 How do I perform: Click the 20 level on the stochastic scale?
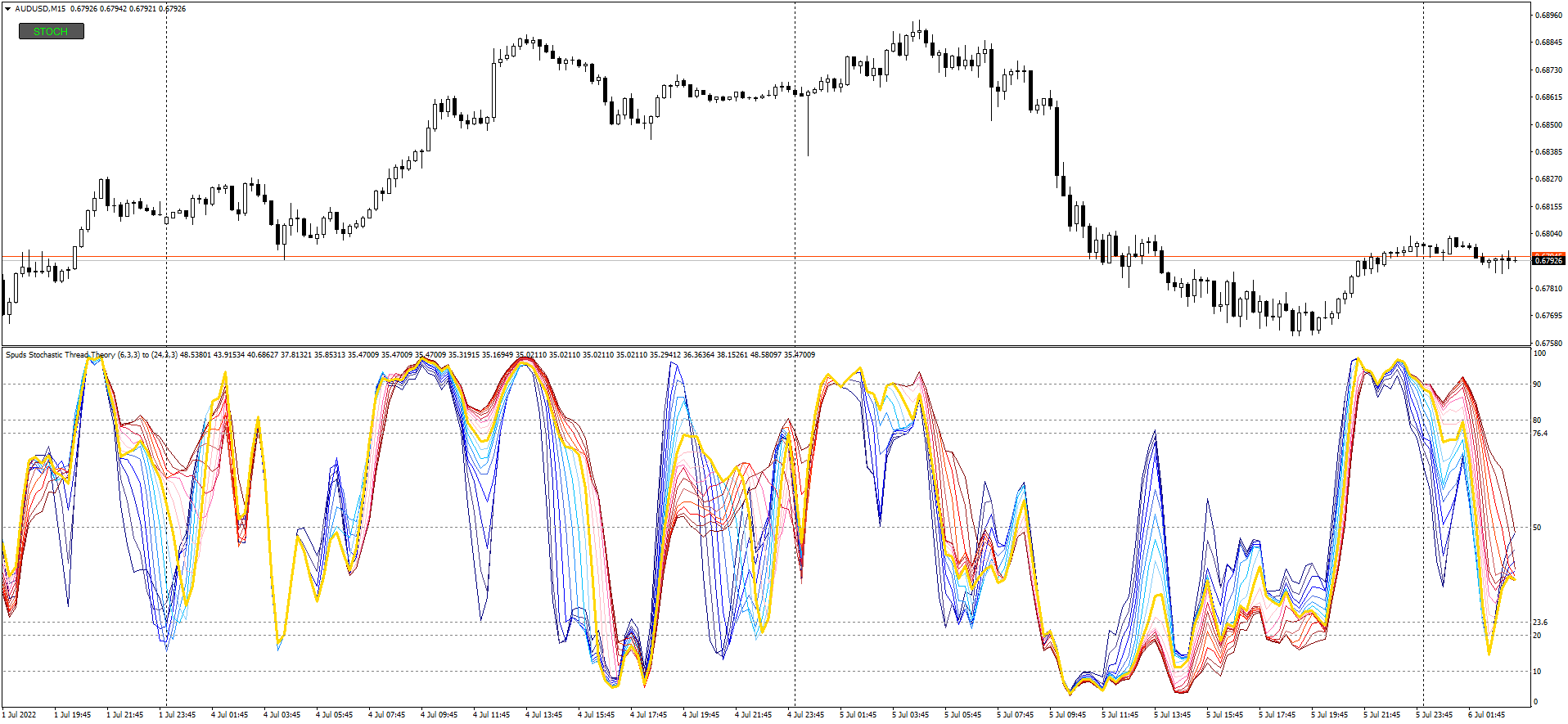pyautogui.click(x=1537, y=636)
